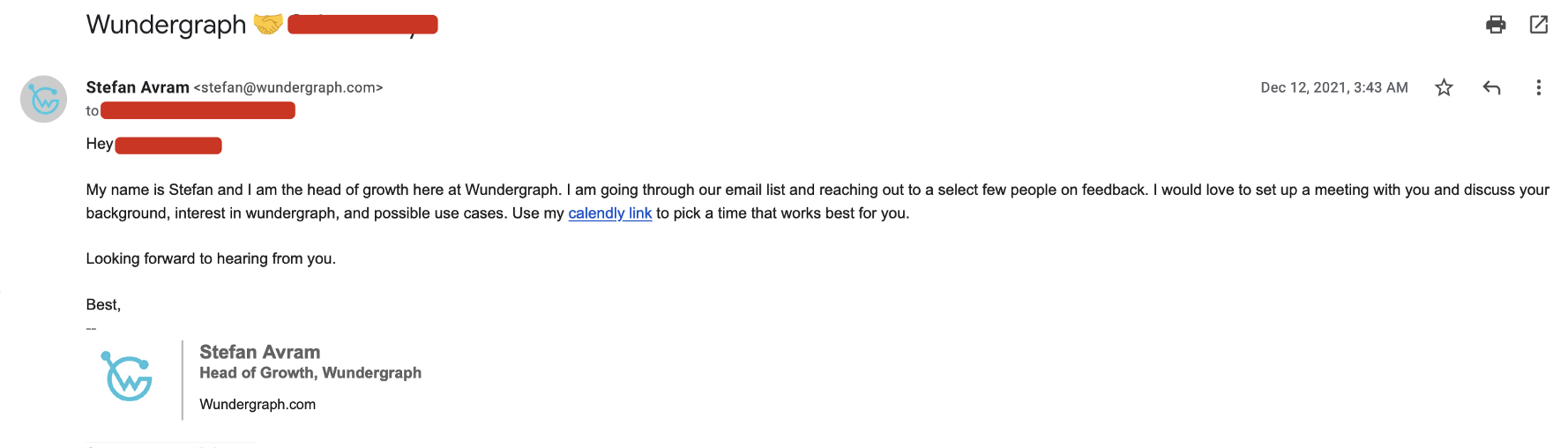Expand the redacted recipient details after "to"
The height and width of the screenshot is (448, 1568).
198,110
